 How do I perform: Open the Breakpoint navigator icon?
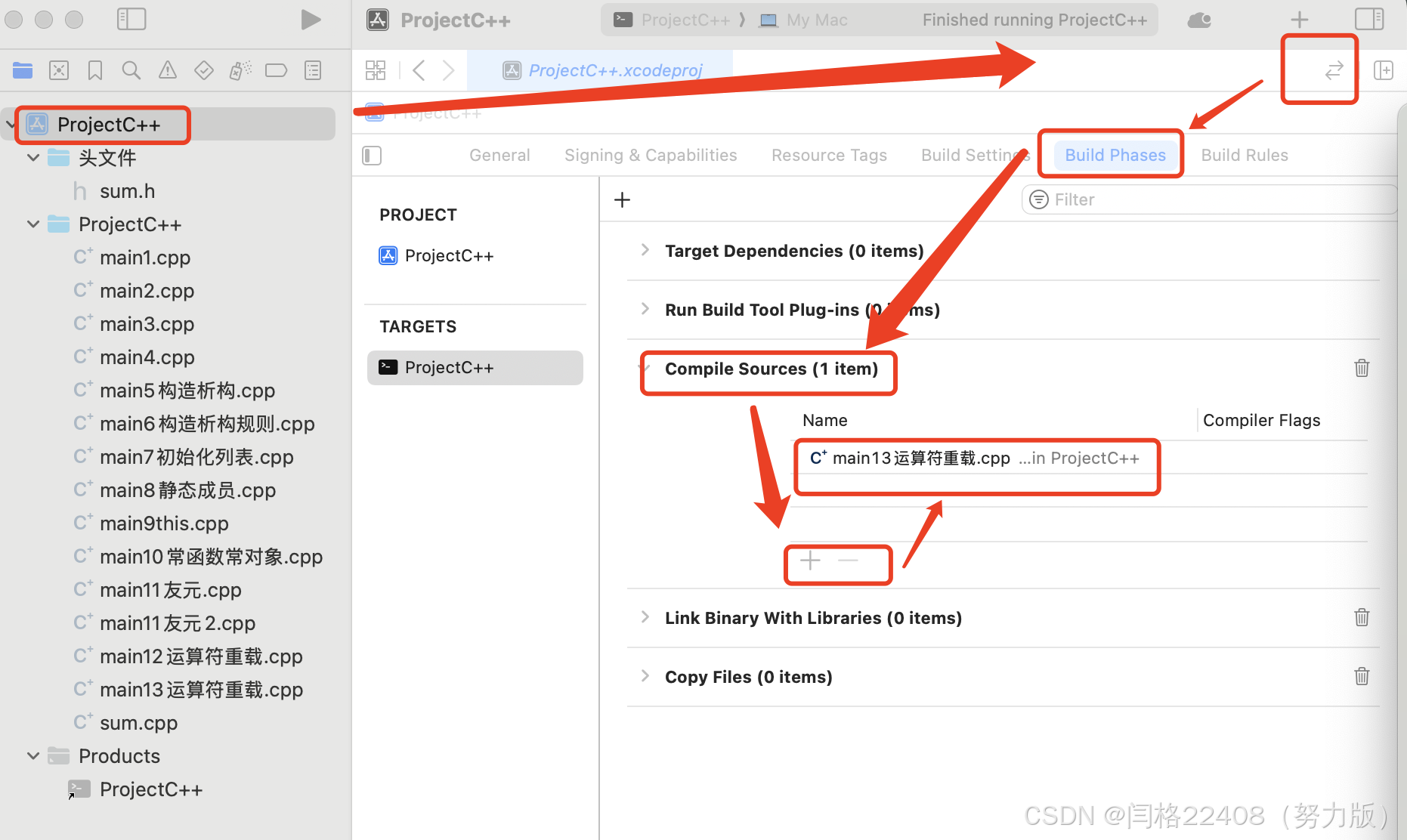[x=276, y=69]
